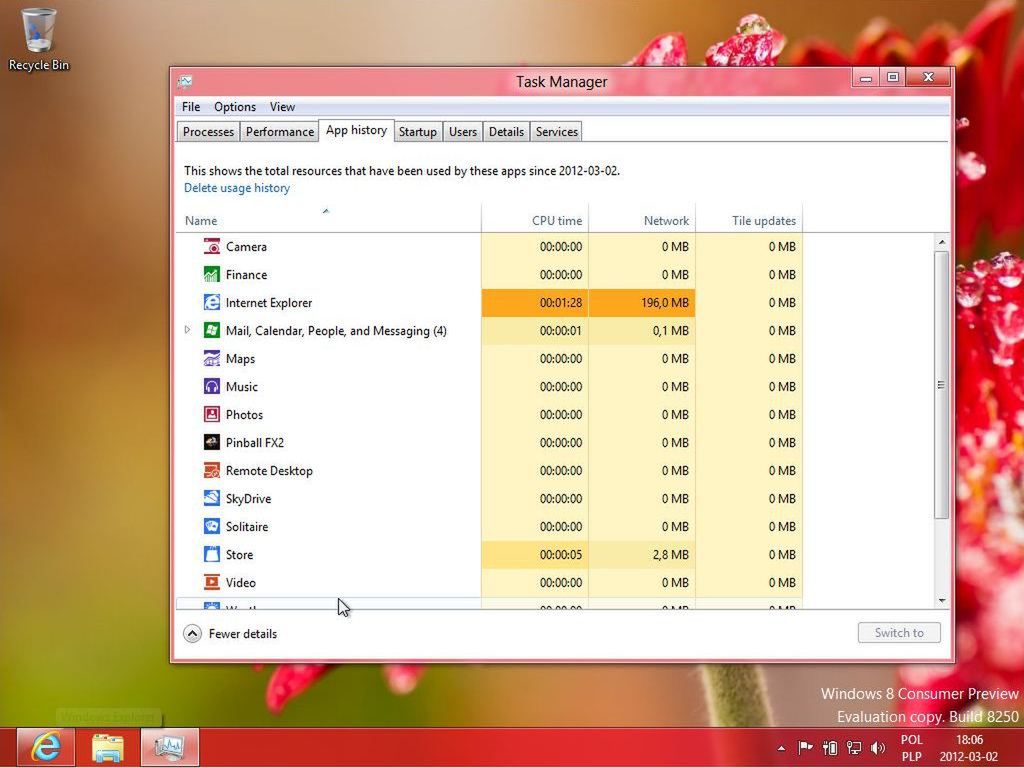
Task: Switch to the Processes tab
Action: pos(208,132)
